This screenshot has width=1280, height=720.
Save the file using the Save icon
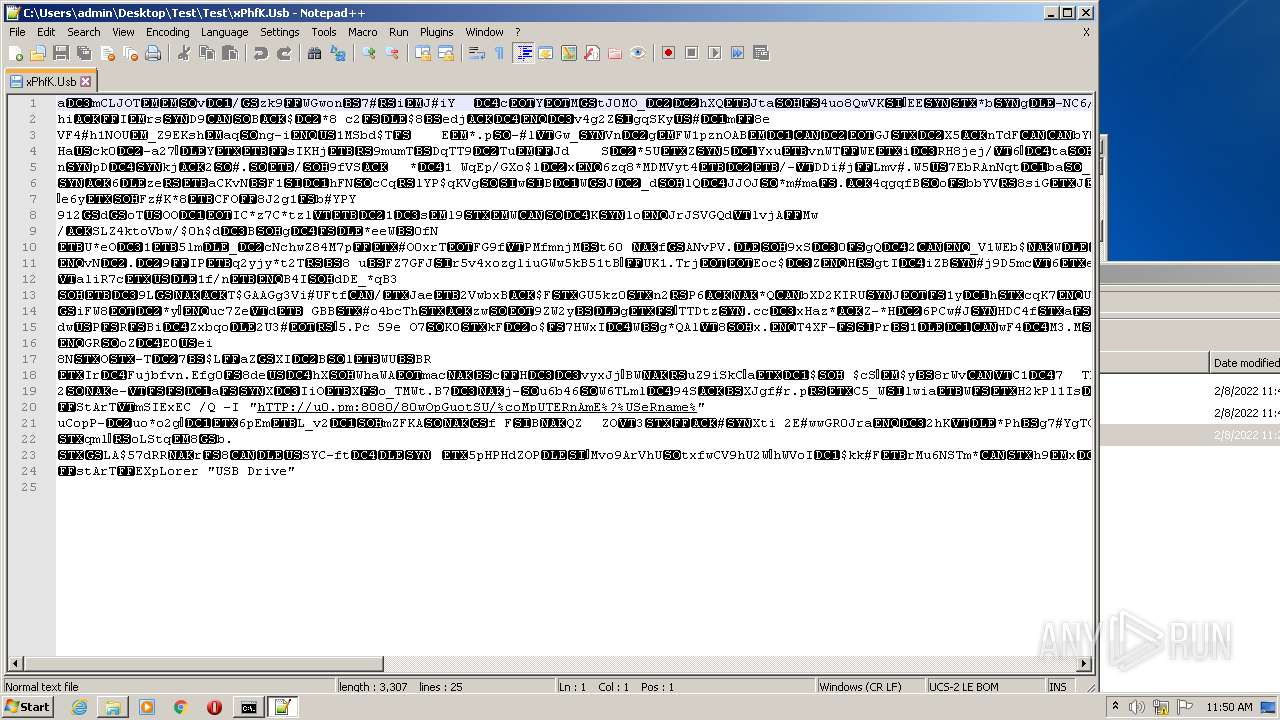point(60,53)
